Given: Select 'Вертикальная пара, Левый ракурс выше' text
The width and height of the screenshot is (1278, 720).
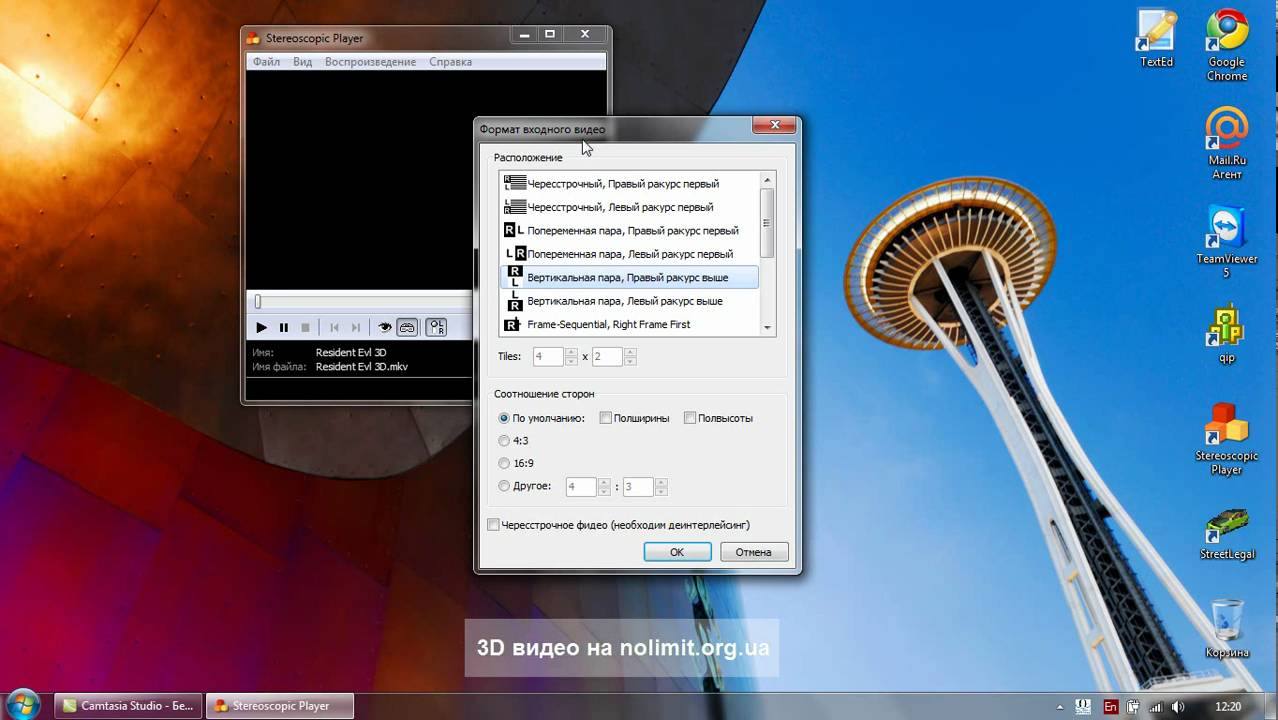Looking at the screenshot, I should tap(625, 301).
